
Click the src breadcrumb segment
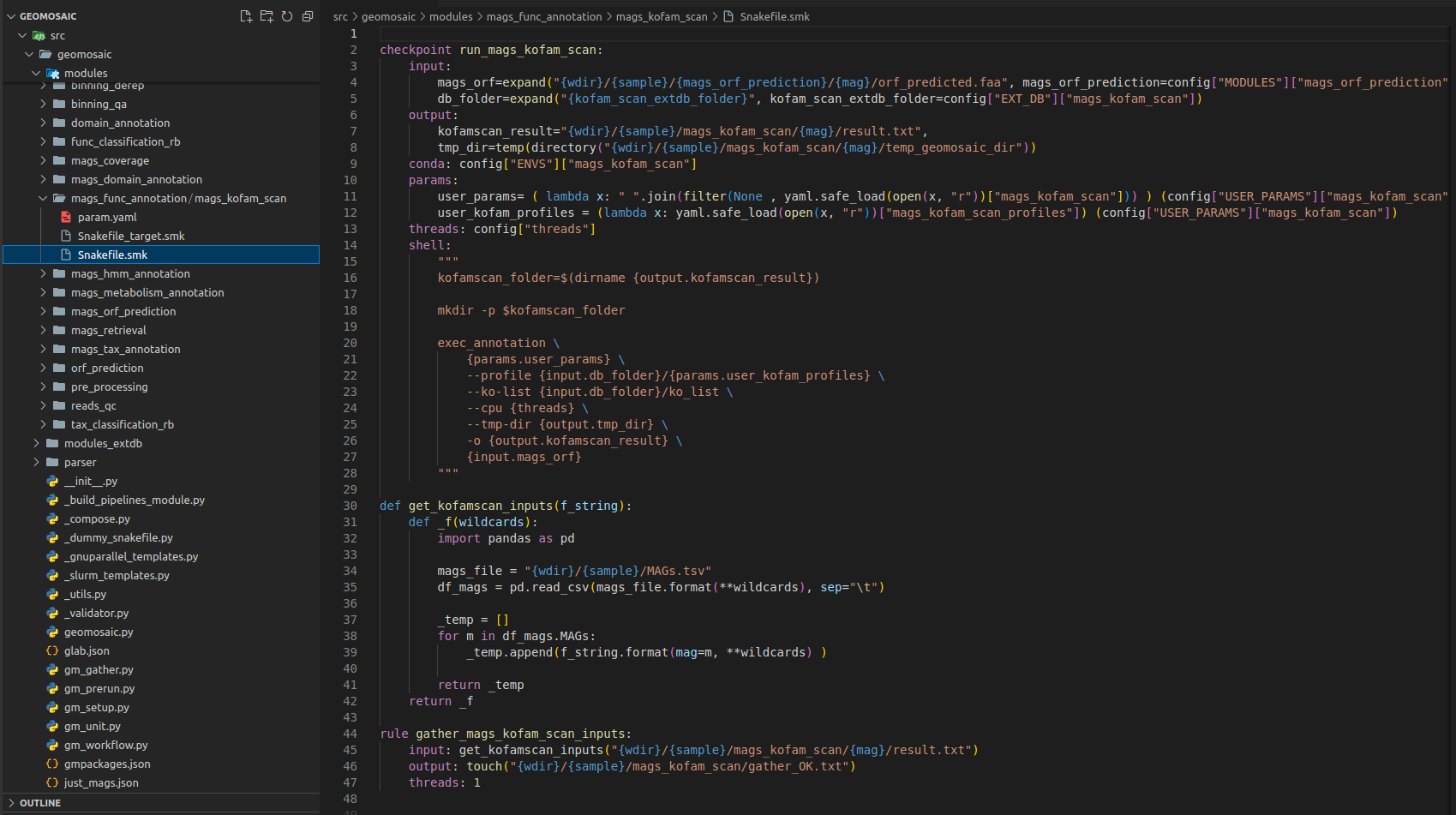coord(340,16)
